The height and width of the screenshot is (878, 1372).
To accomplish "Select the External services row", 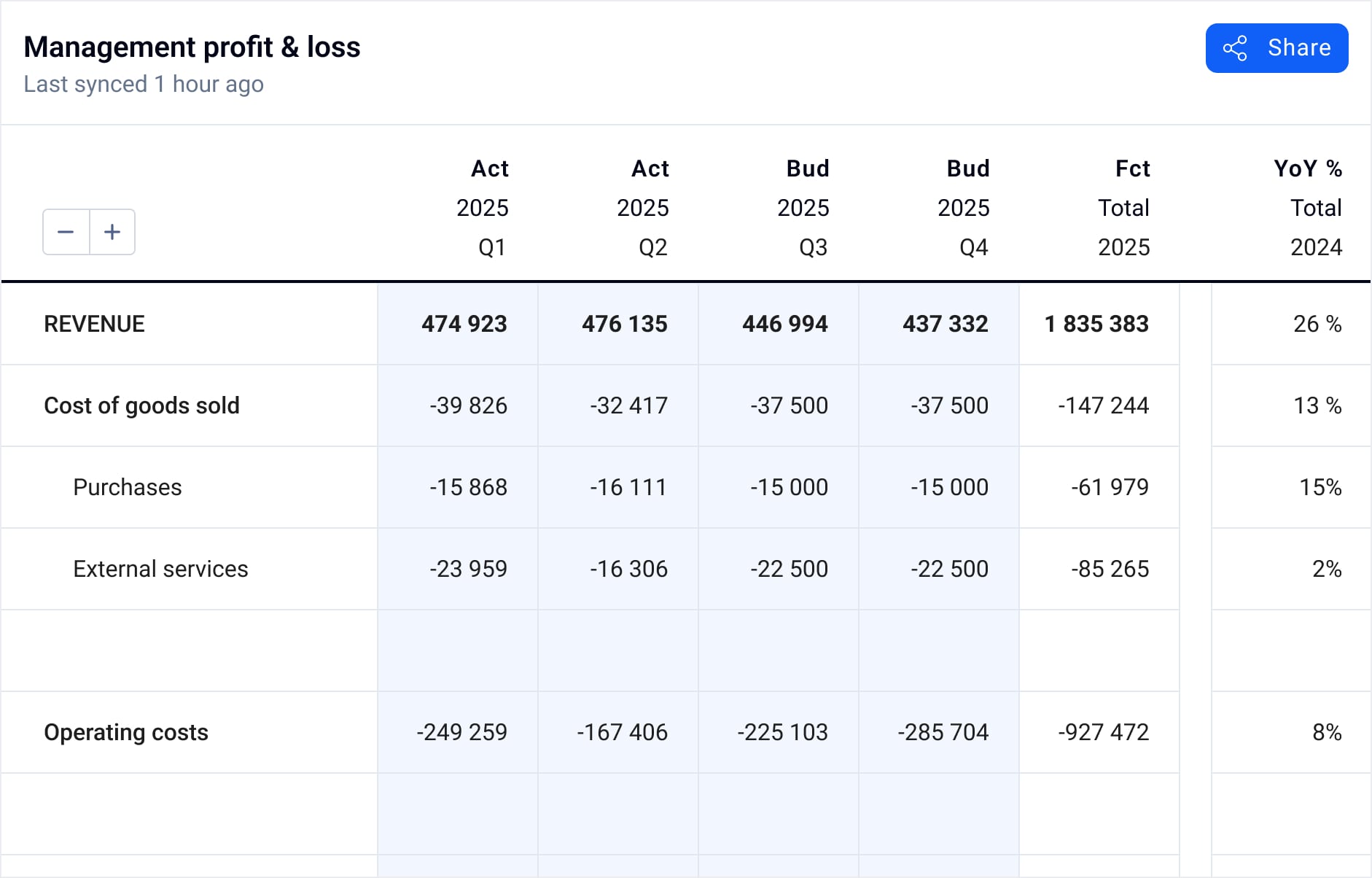I will tap(160, 569).
